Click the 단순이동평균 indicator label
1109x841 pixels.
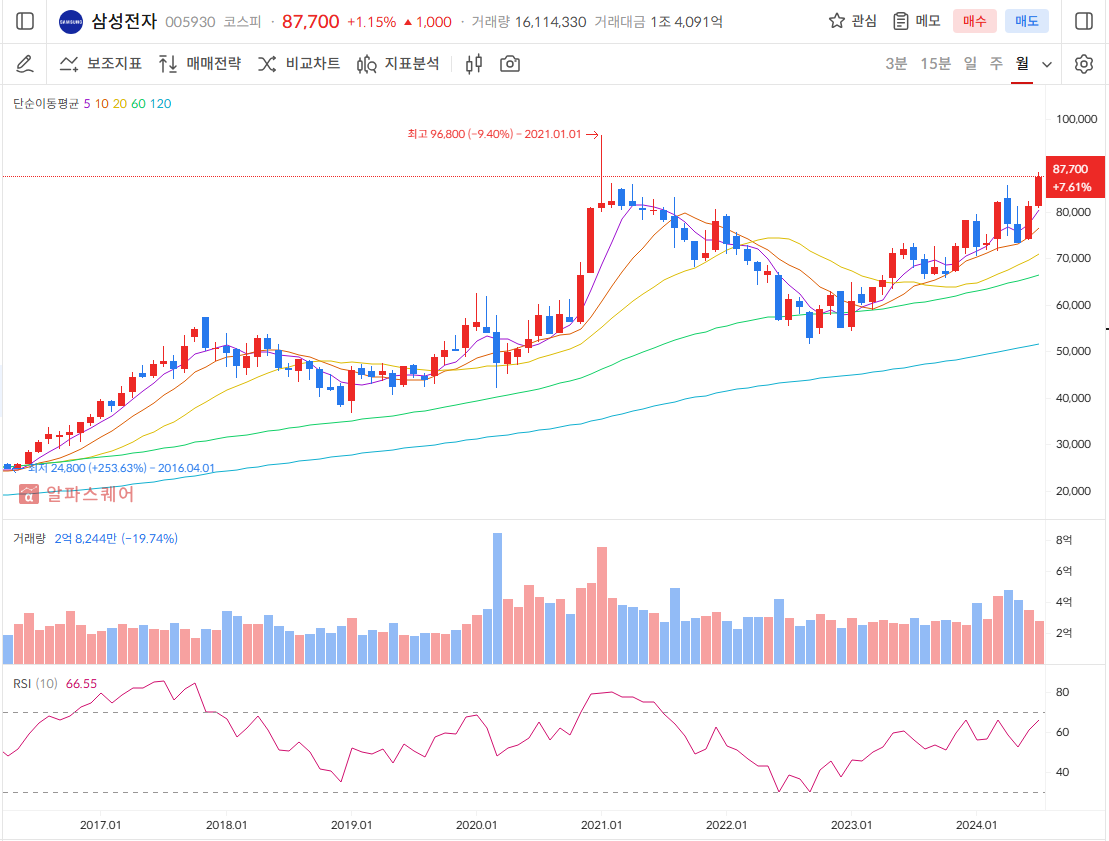46,104
